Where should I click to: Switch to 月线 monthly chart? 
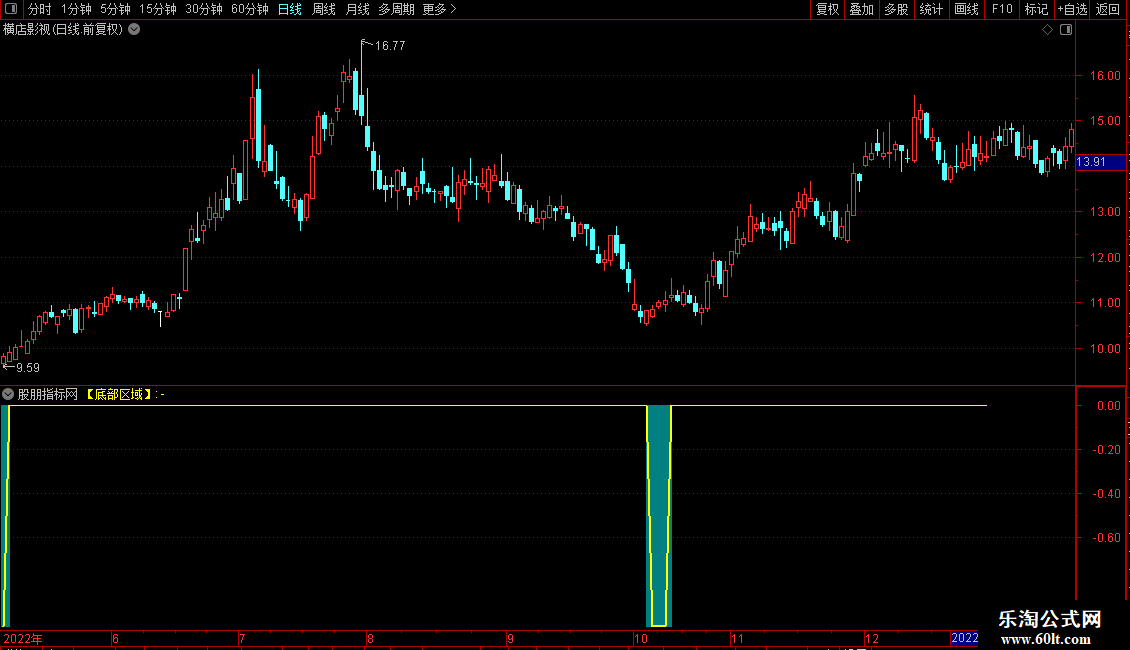tap(357, 9)
